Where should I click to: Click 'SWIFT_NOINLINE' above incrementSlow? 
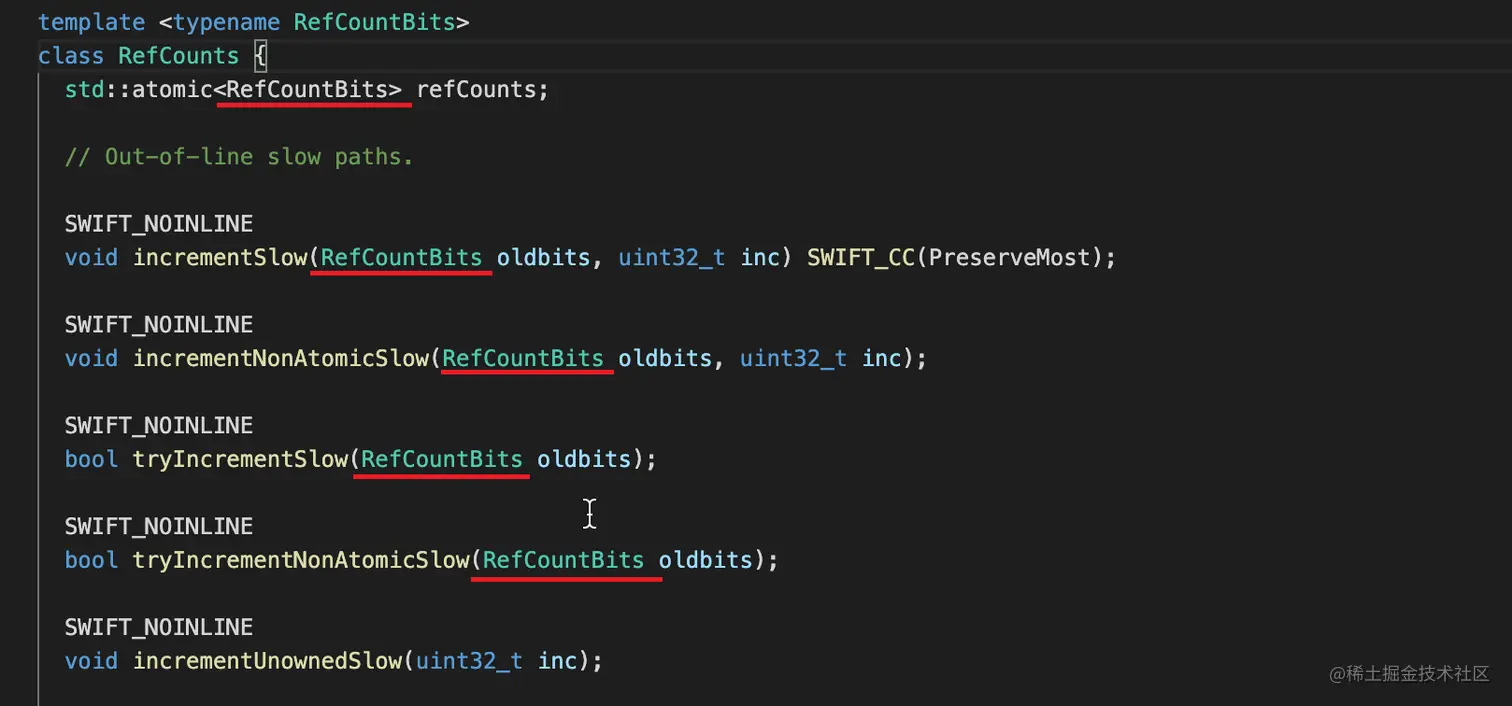point(159,223)
